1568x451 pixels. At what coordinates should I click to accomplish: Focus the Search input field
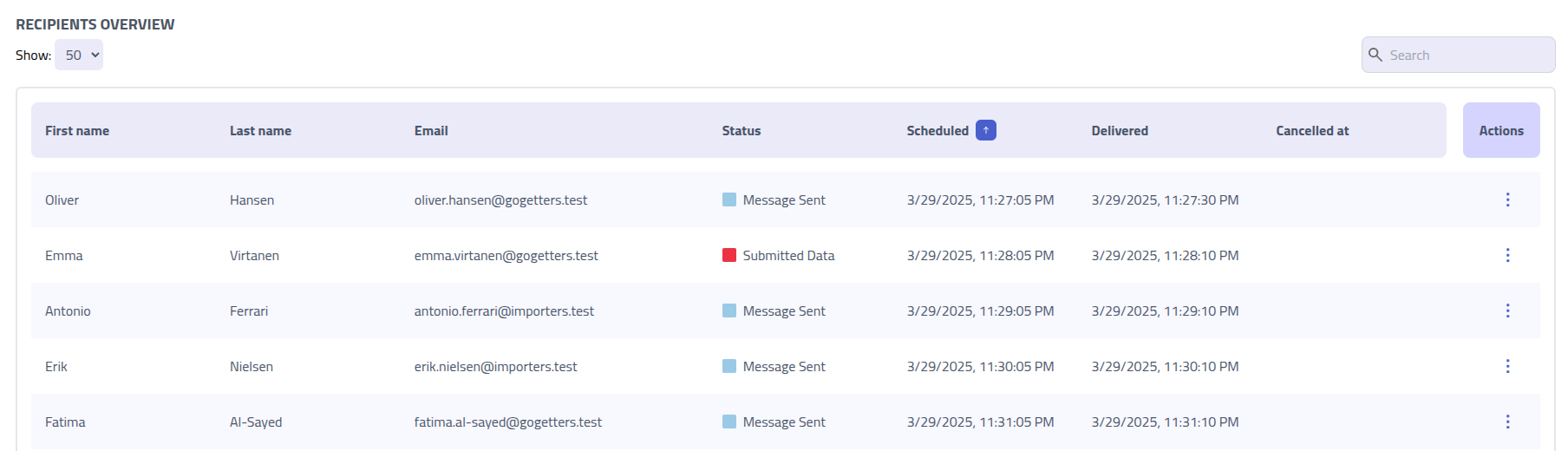click(1458, 55)
